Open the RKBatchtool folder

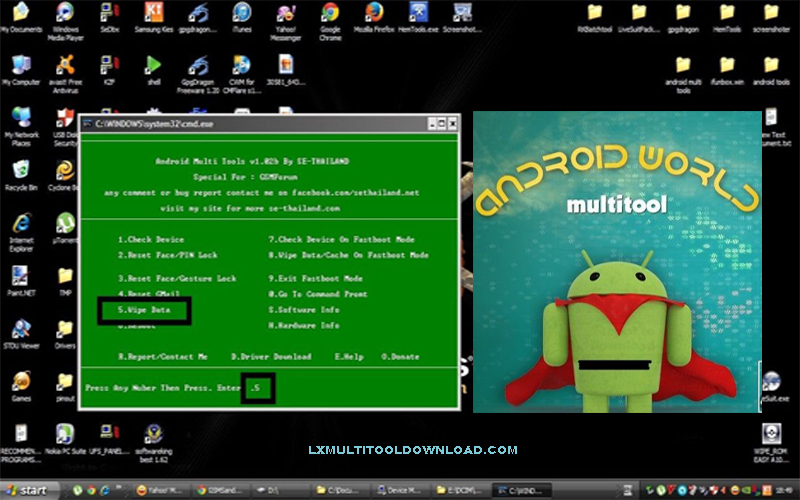595,18
